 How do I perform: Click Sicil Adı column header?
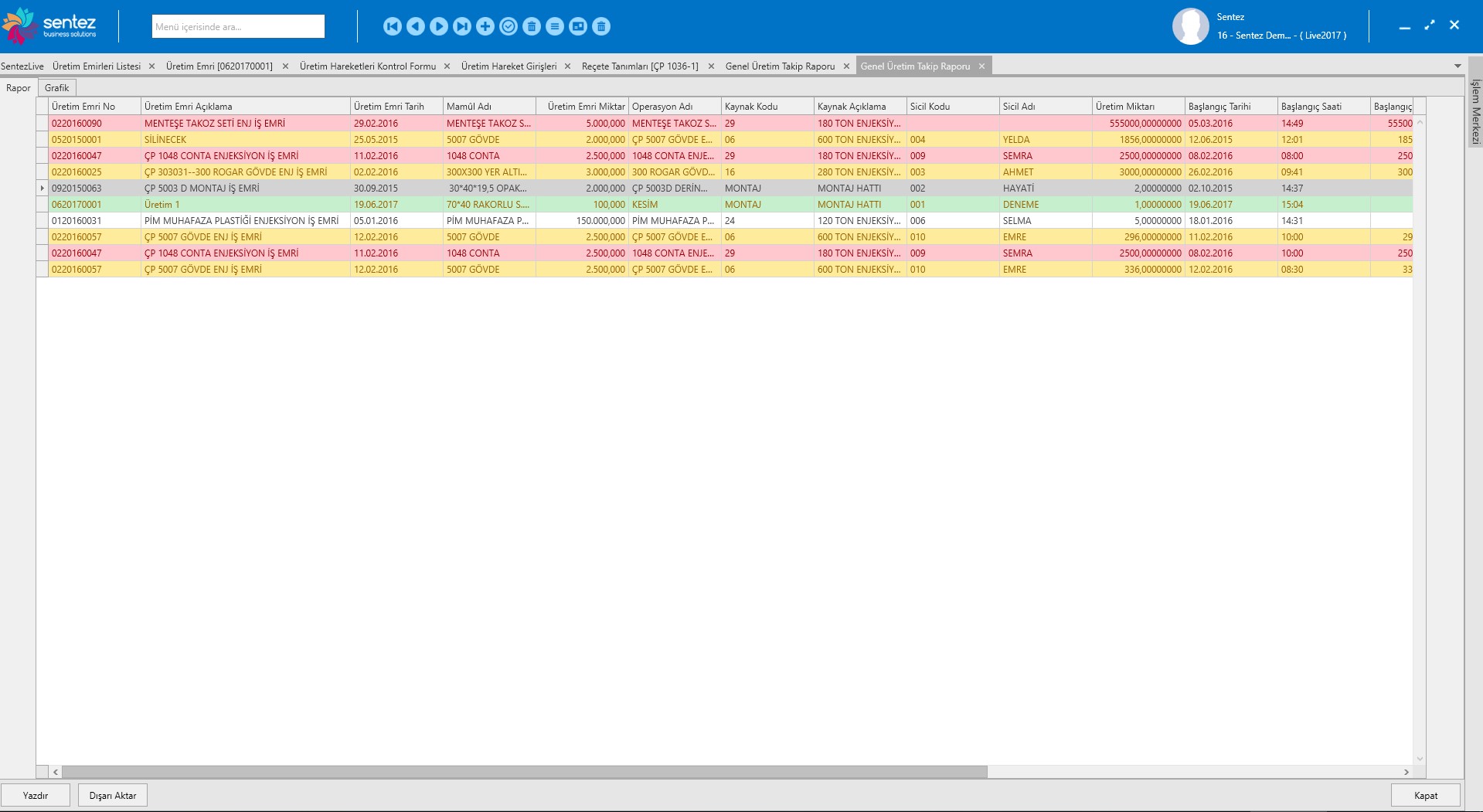tap(1046, 107)
